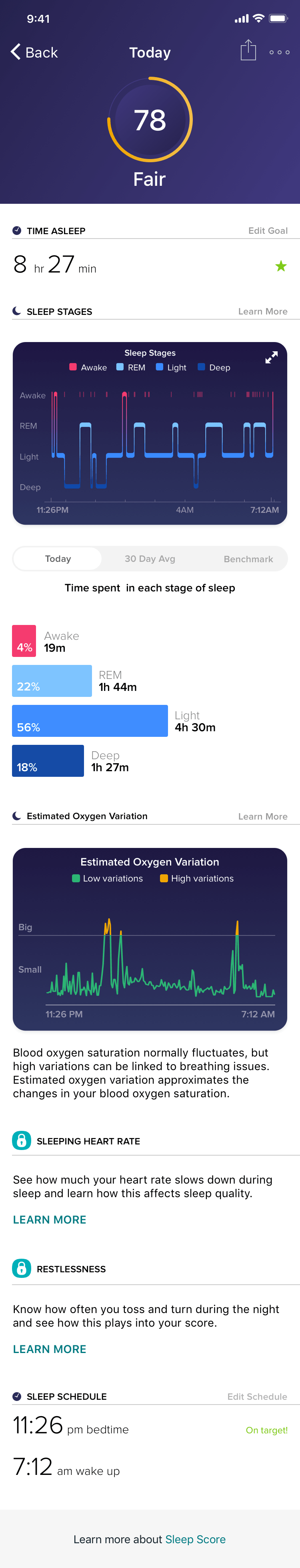Tap LEARN MORE under Restlessness

click(x=49, y=1349)
